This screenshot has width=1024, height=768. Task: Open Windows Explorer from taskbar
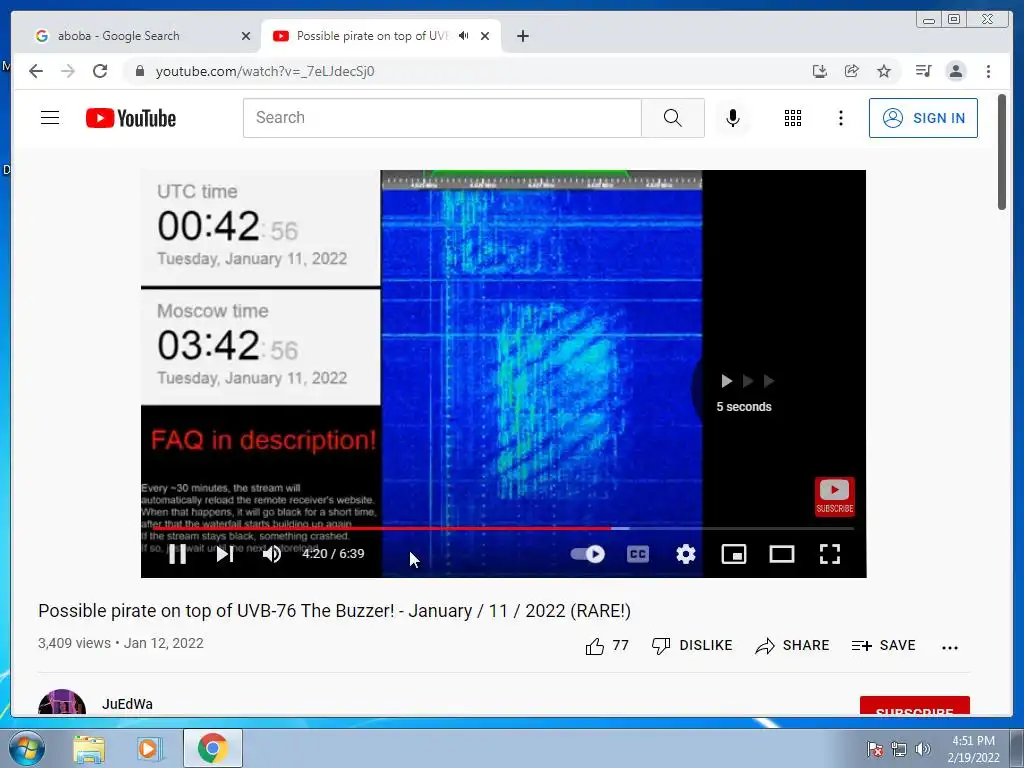(x=89, y=749)
